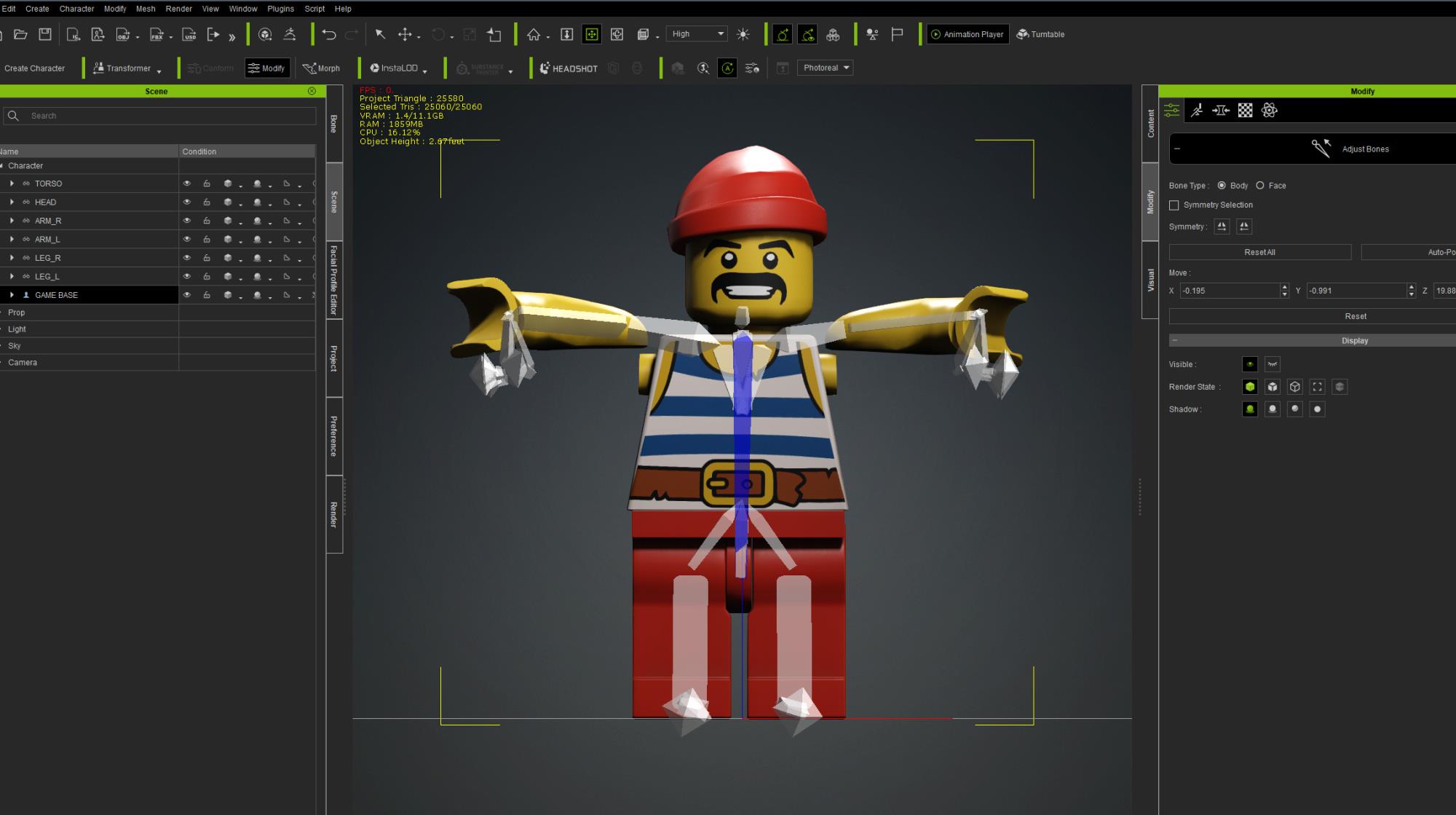
Task: Choose the Move object tool
Action: pos(405,34)
